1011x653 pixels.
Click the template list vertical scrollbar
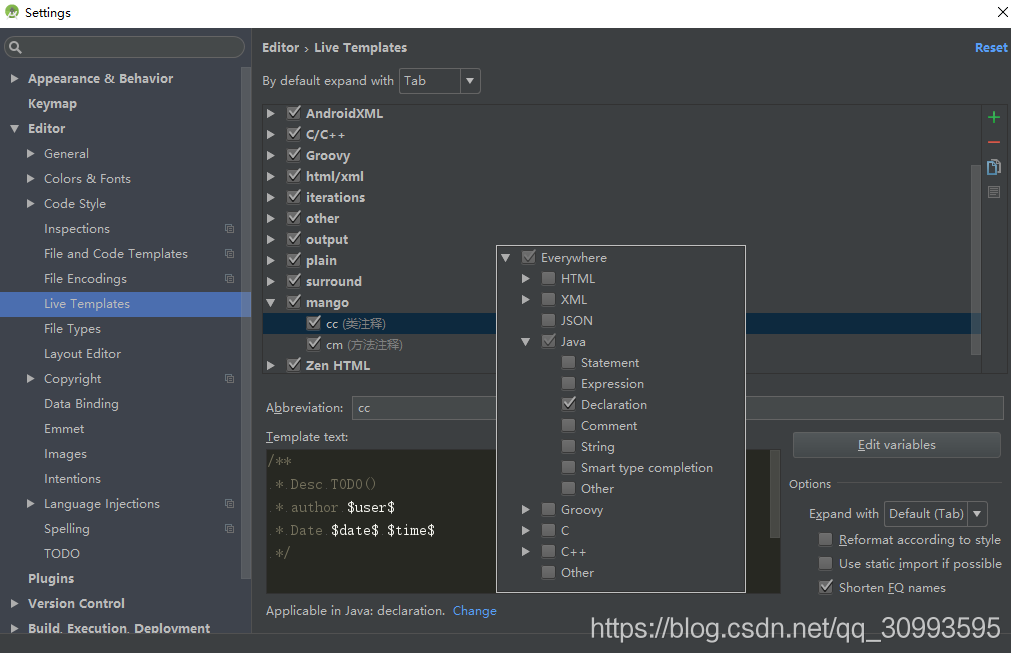[x=976, y=260]
